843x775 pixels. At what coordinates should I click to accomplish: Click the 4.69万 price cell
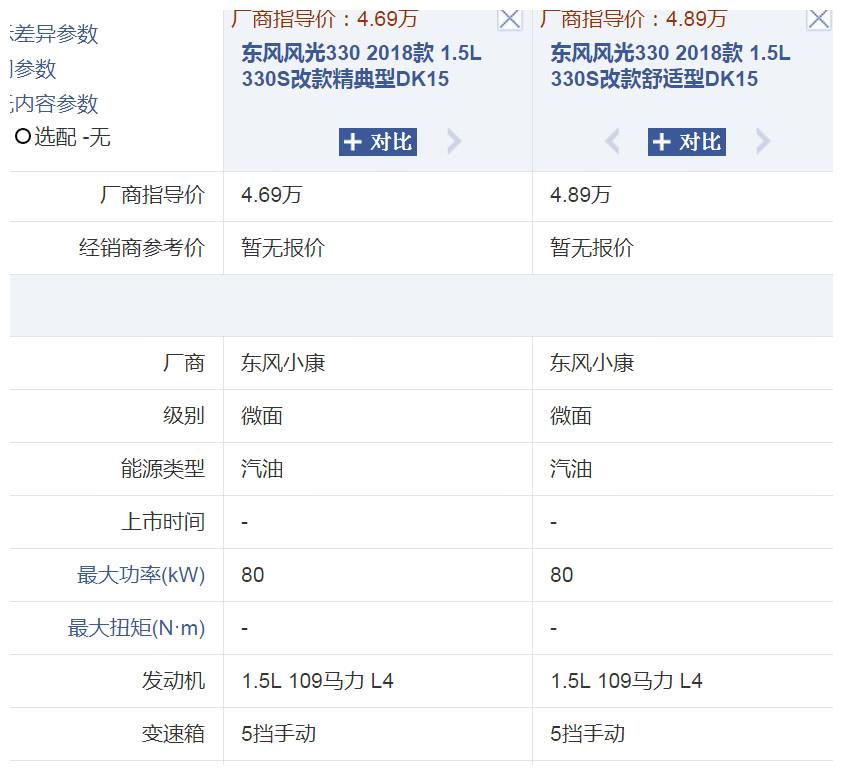point(272,195)
